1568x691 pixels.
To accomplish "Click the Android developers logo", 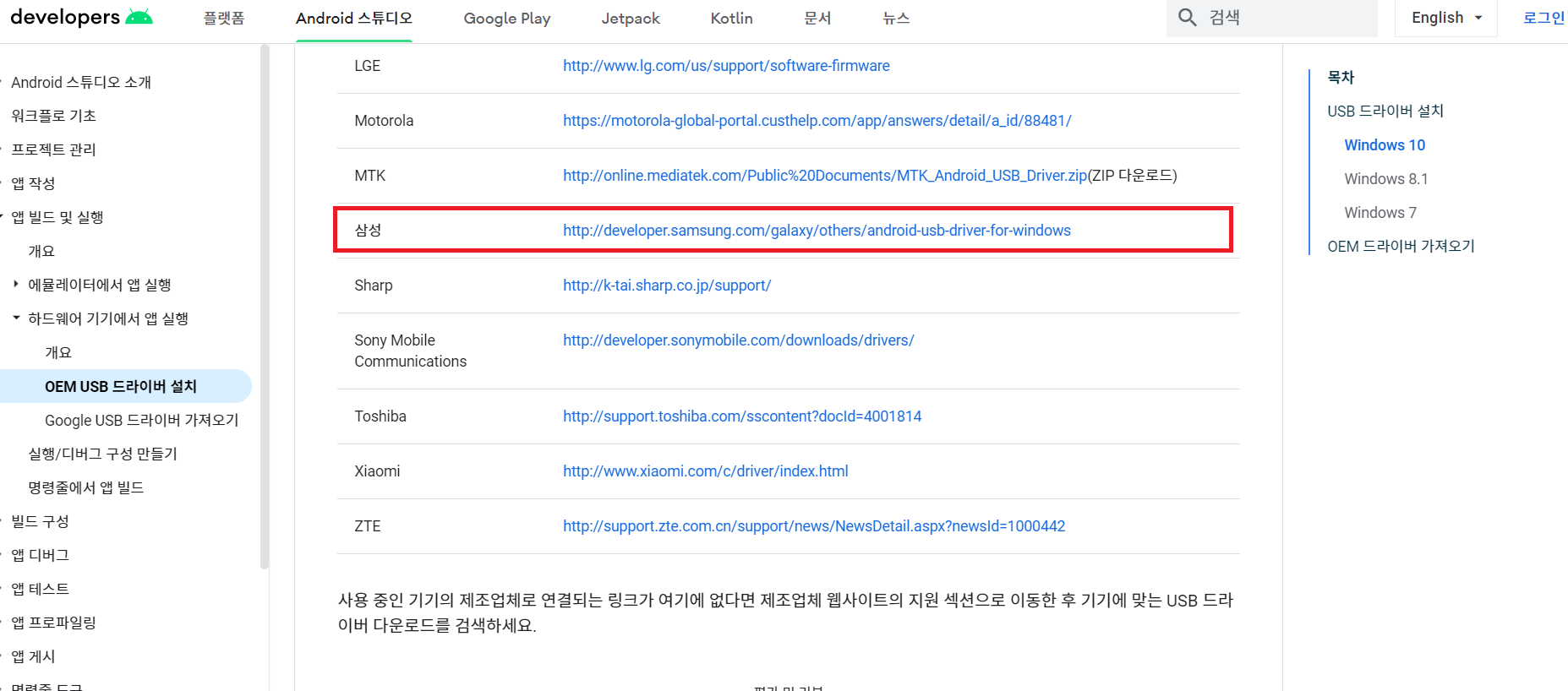I will [x=81, y=17].
